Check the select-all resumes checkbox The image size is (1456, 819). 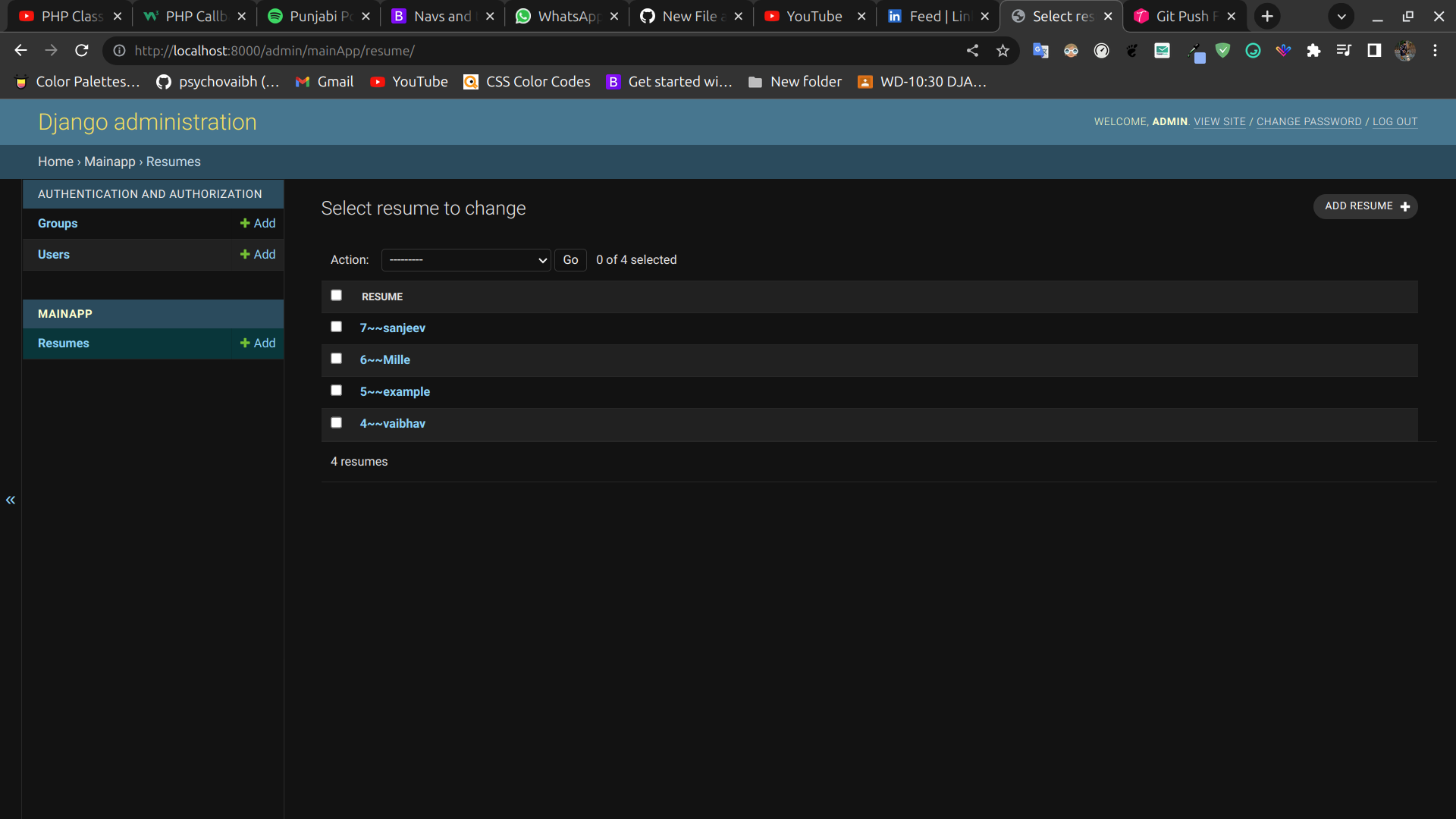pyautogui.click(x=336, y=295)
